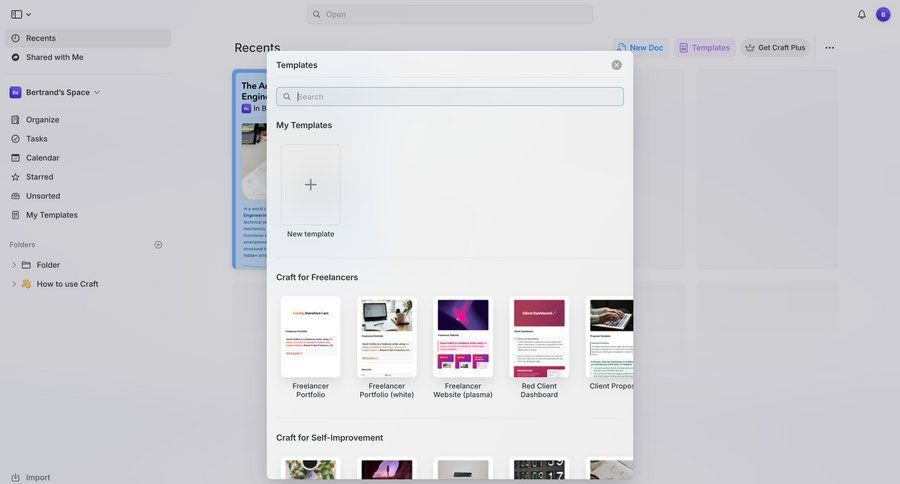The image size is (900, 484).
Task: Open sidebar layout dropdown chevron
Action: tap(29, 14)
